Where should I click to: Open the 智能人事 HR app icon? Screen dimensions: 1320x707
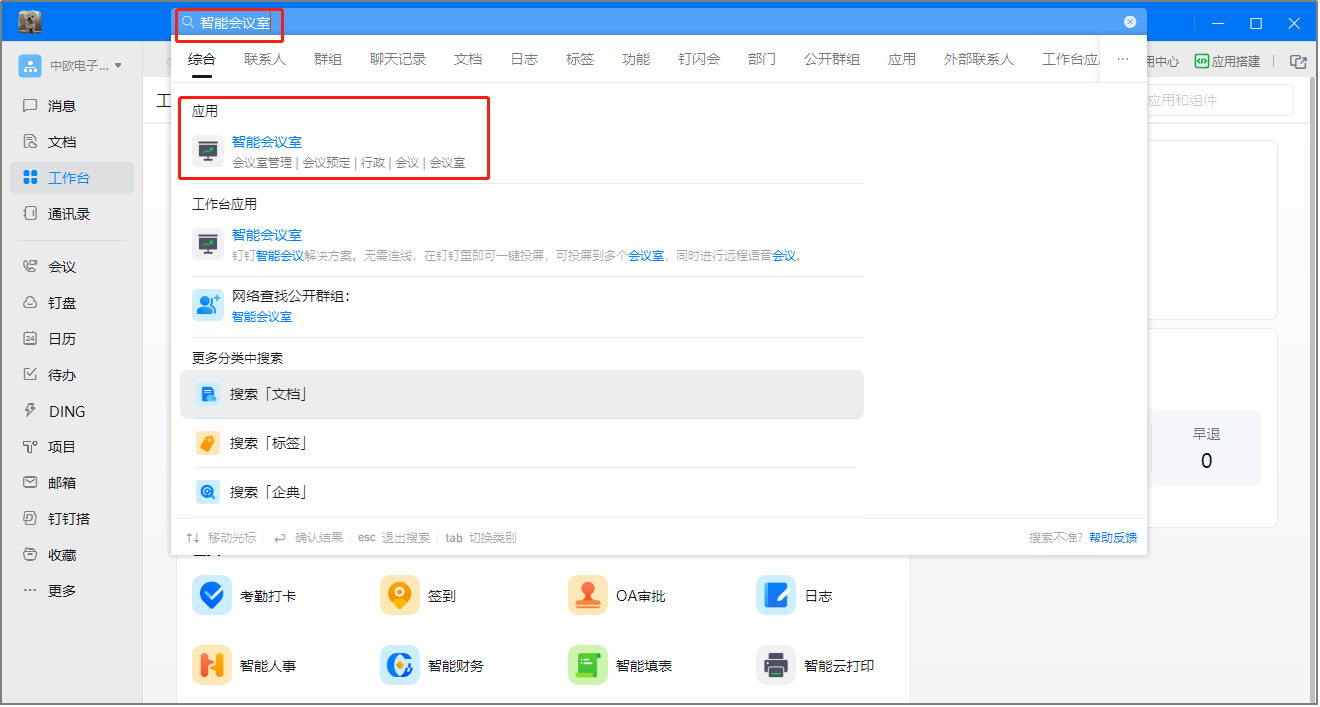pos(212,665)
